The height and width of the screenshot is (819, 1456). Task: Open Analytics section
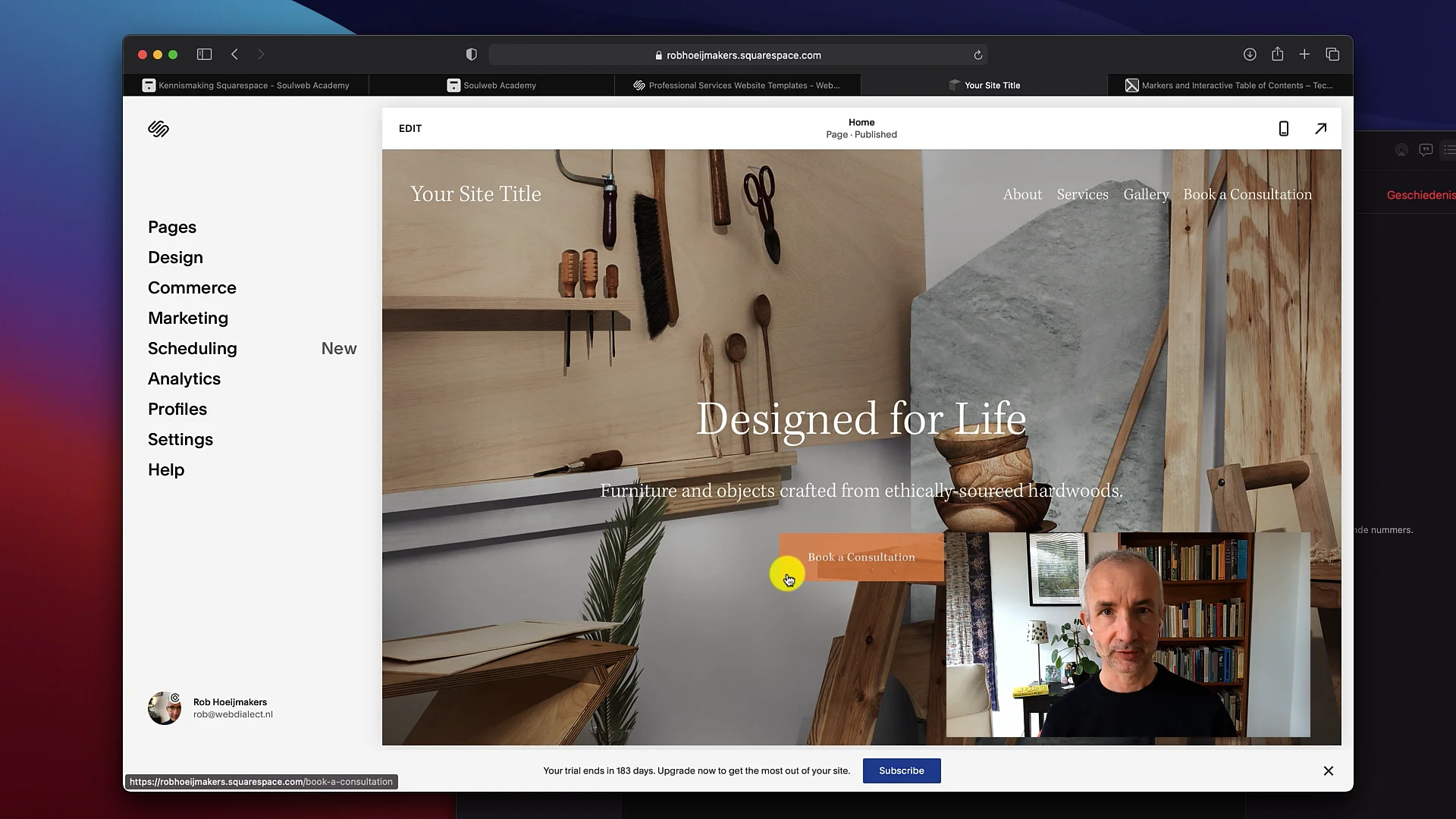pos(184,379)
